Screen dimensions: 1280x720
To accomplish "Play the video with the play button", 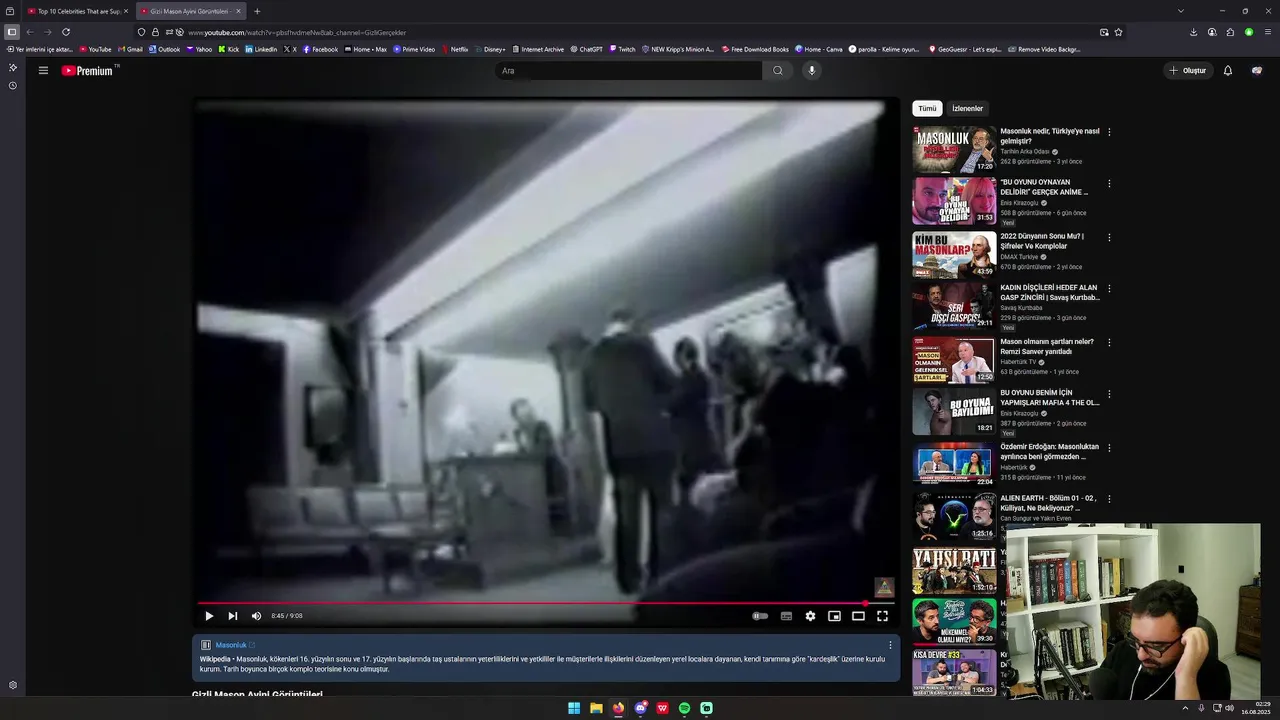I will click(x=209, y=616).
